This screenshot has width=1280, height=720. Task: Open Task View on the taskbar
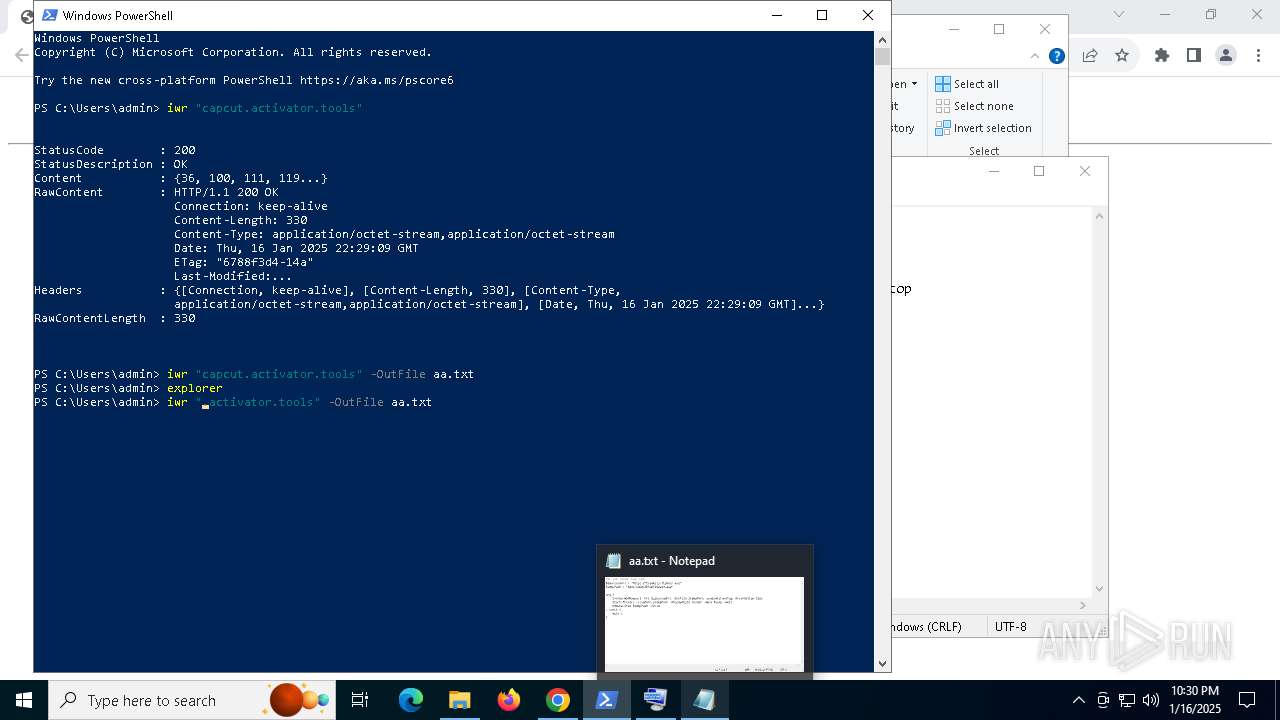pos(360,700)
